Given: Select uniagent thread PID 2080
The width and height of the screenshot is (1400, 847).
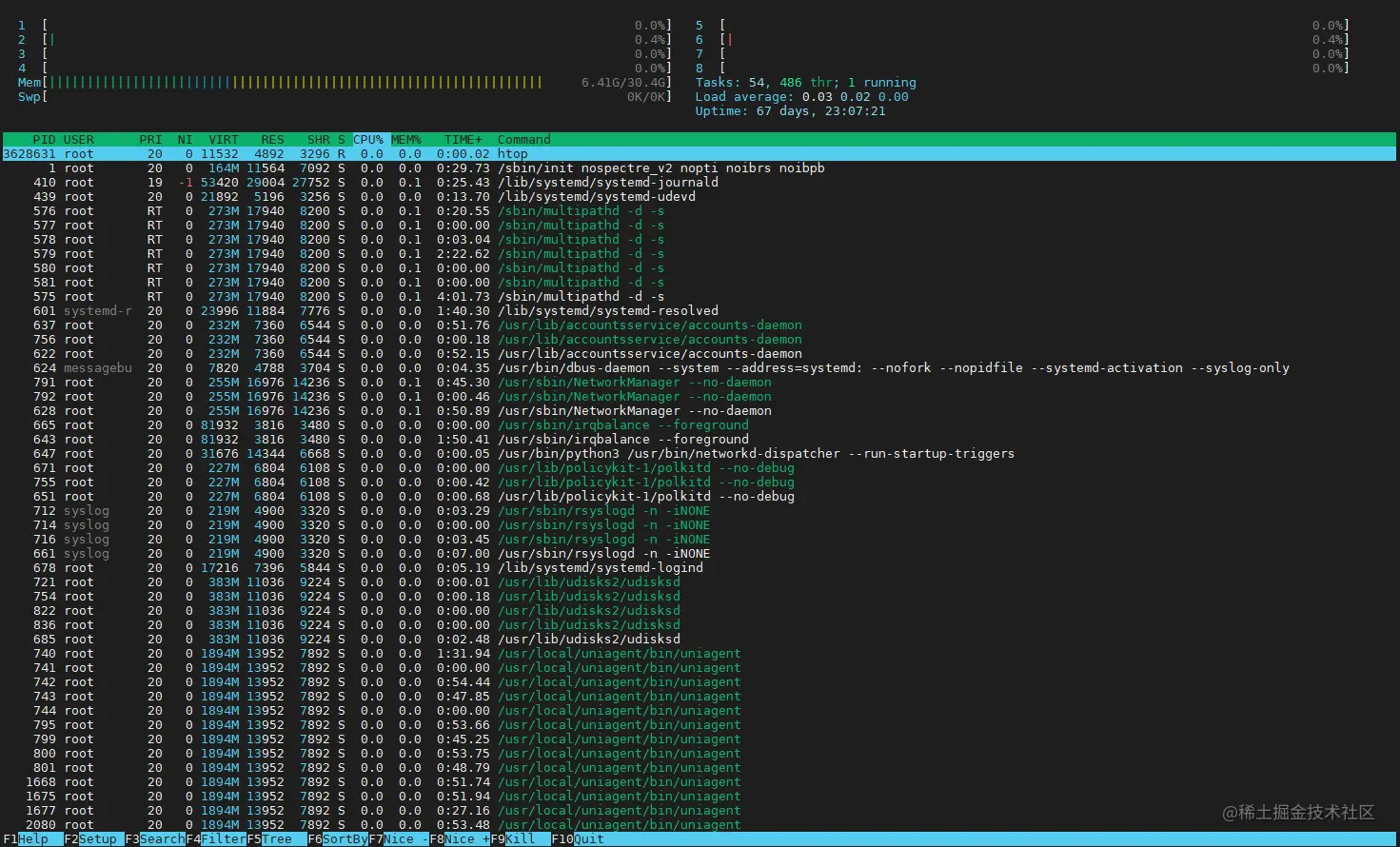Looking at the screenshot, I should 700,825.
